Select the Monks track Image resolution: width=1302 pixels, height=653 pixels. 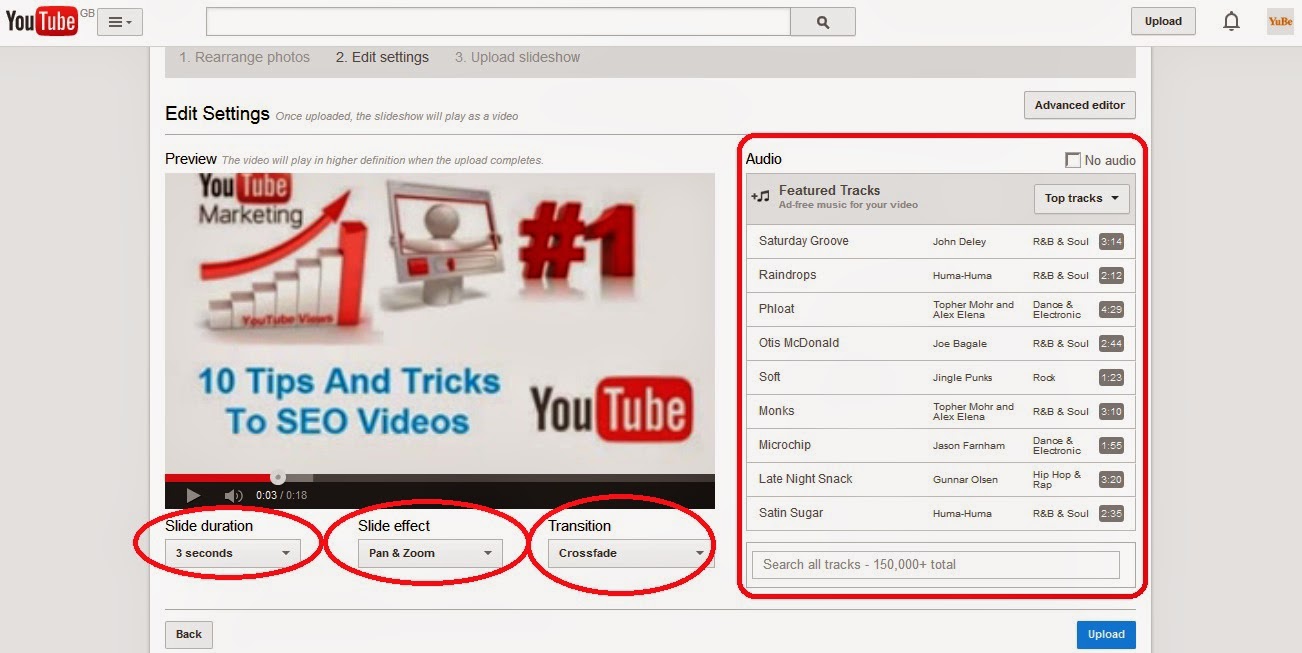941,411
